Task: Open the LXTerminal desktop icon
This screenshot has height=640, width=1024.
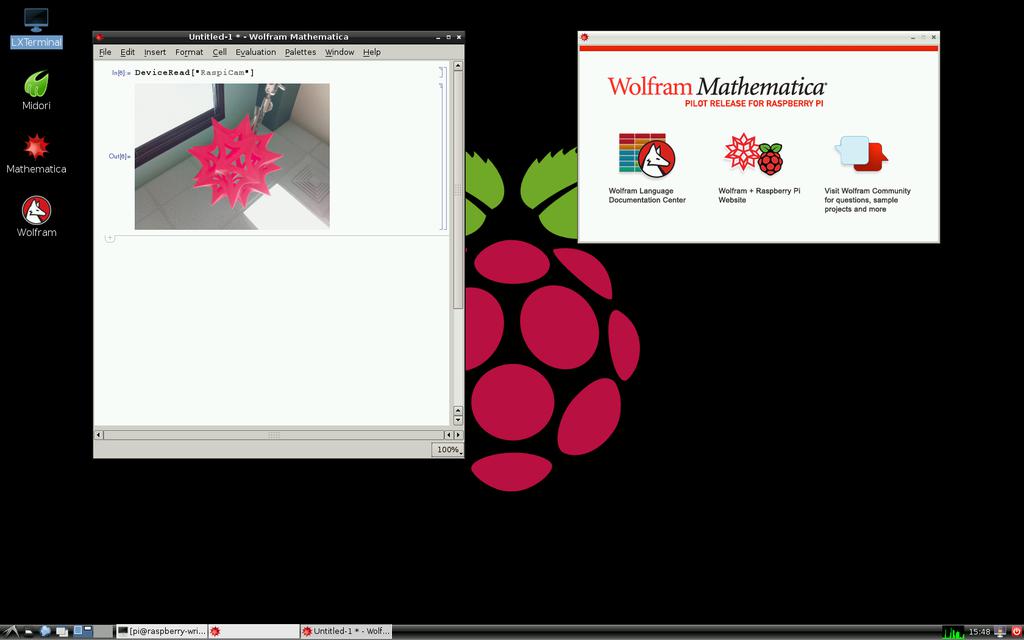Action: click(x=36, y=21)
